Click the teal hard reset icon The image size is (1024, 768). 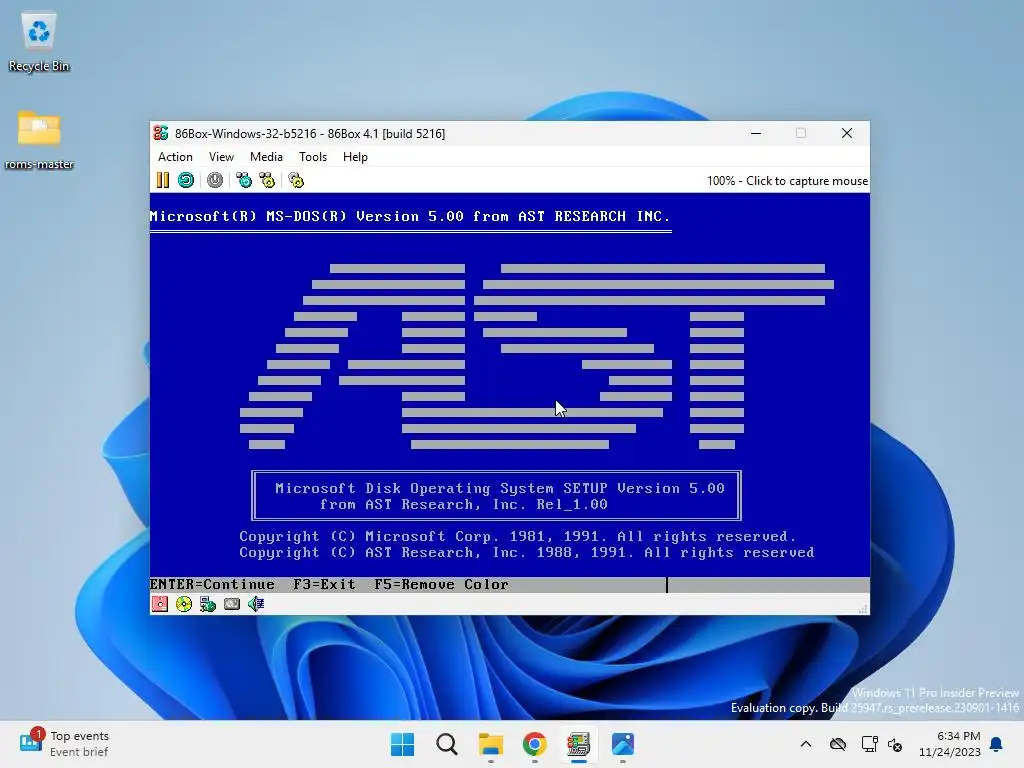pyautogui.click(x=186, y=180)
